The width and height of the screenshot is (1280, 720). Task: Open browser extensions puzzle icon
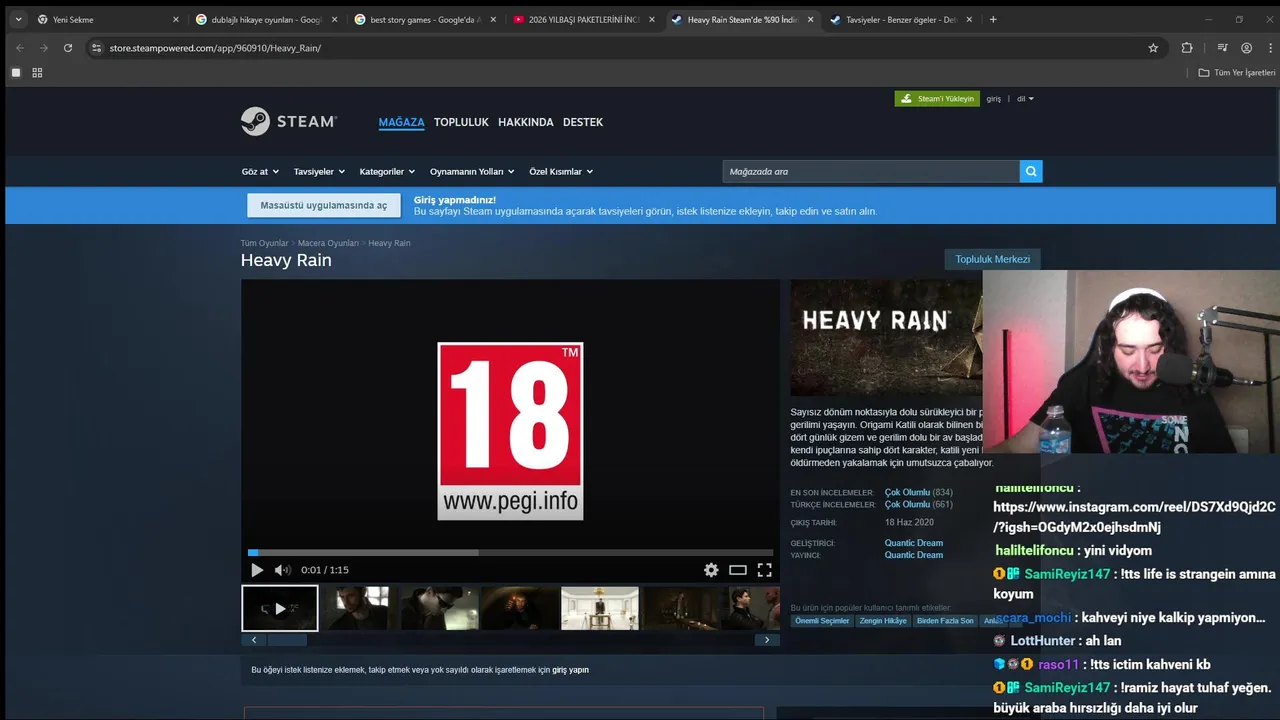click(x=1187, y=47)
